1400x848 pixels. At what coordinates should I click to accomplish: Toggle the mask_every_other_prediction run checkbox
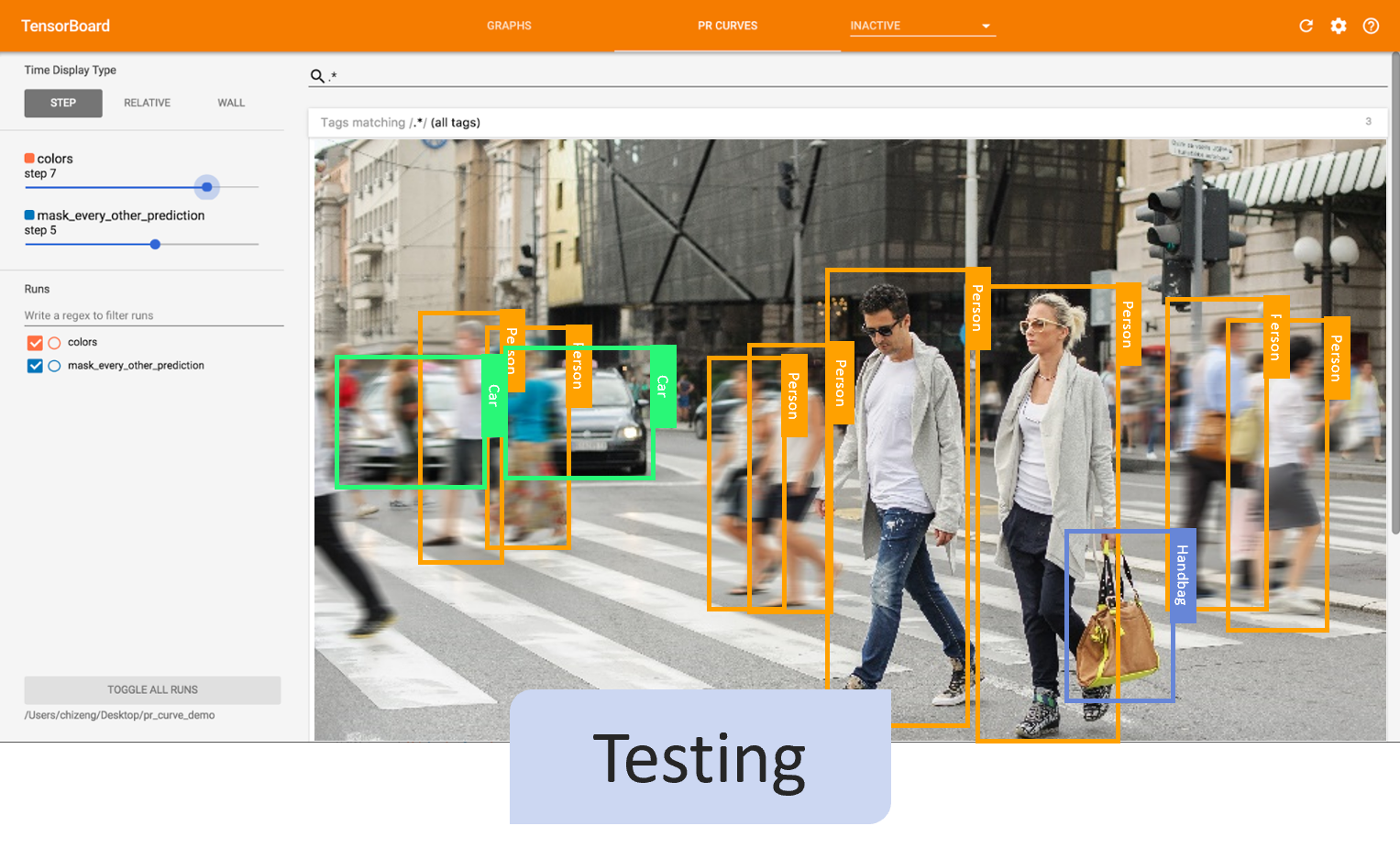(35, 366)
